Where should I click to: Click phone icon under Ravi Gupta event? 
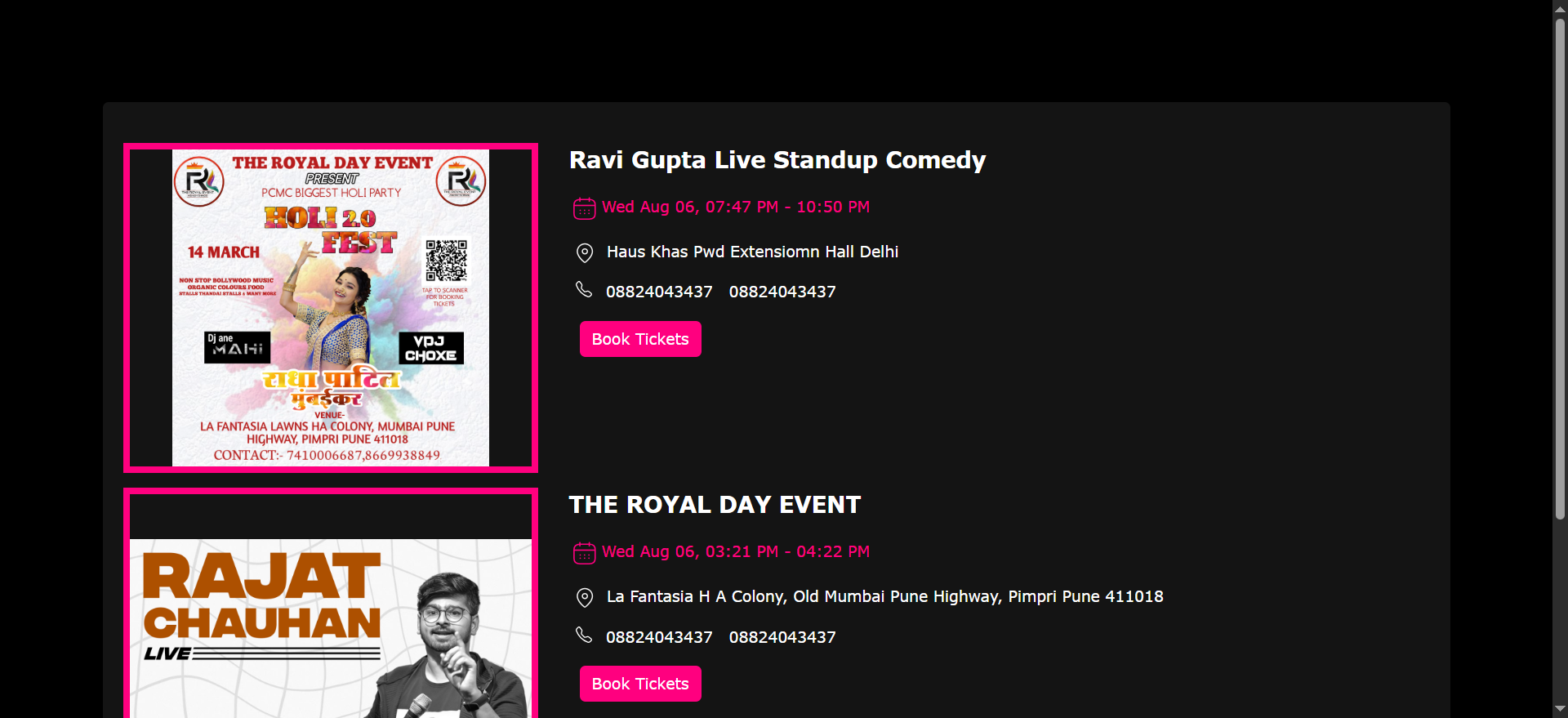[584, 289]
